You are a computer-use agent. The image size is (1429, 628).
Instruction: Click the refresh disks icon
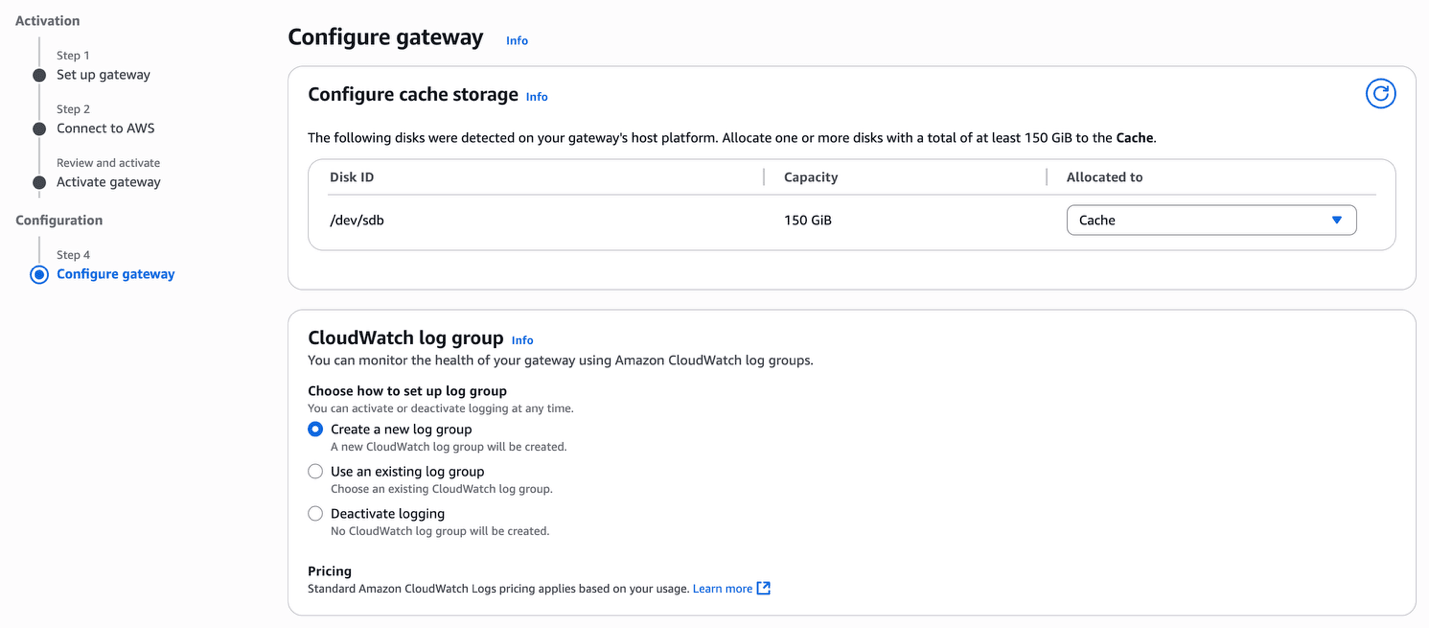[x=1381, y=93]
